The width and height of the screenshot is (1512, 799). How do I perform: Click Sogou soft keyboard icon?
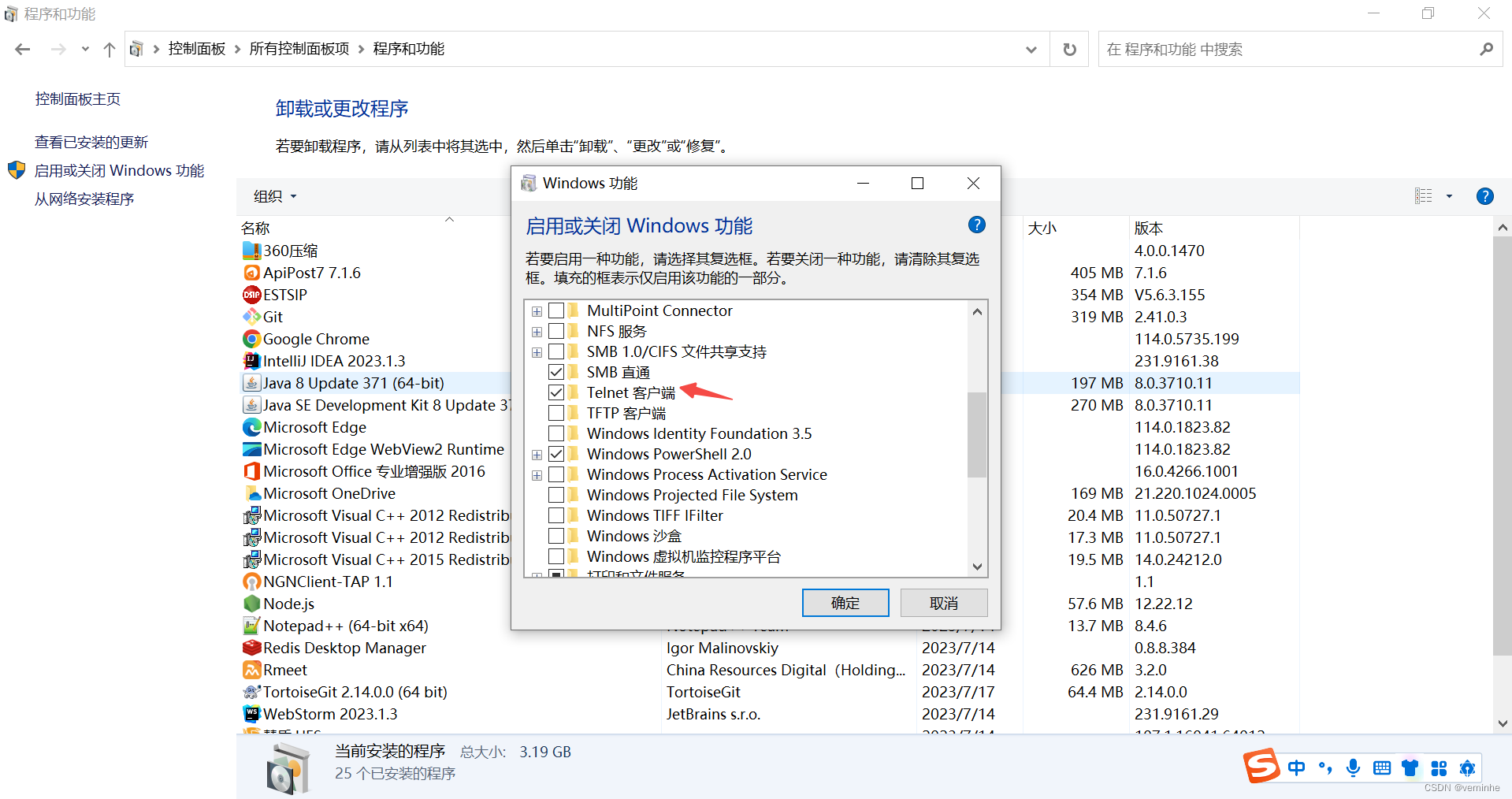pos(1381,767)
